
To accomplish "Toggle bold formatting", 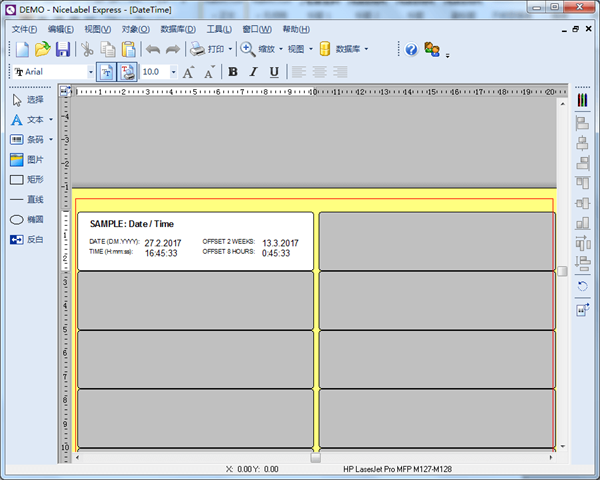I will click(x=233, y=72).
